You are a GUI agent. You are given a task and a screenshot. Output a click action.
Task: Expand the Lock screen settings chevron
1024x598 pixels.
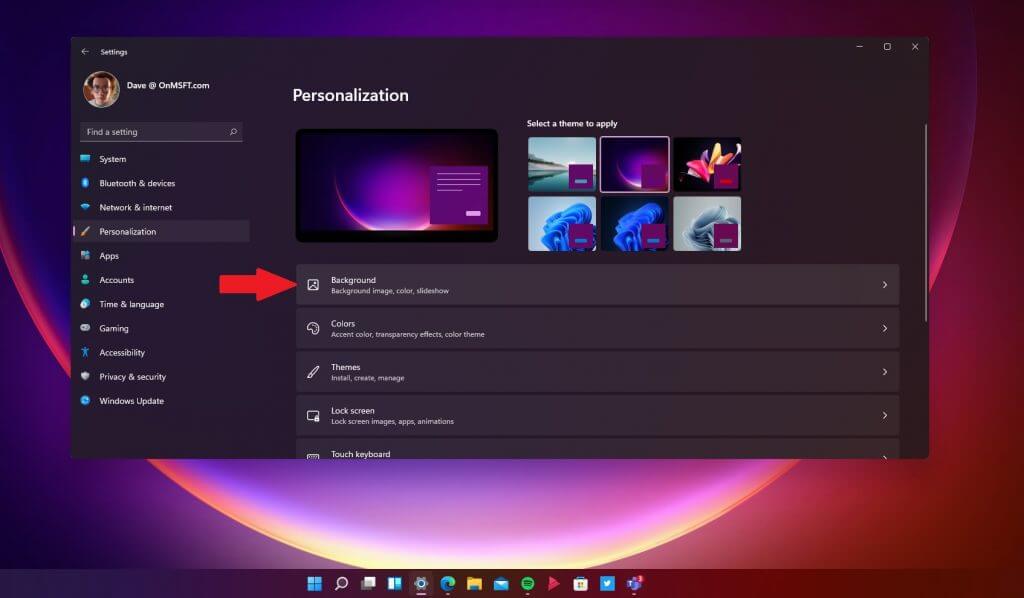coord(885,415)
